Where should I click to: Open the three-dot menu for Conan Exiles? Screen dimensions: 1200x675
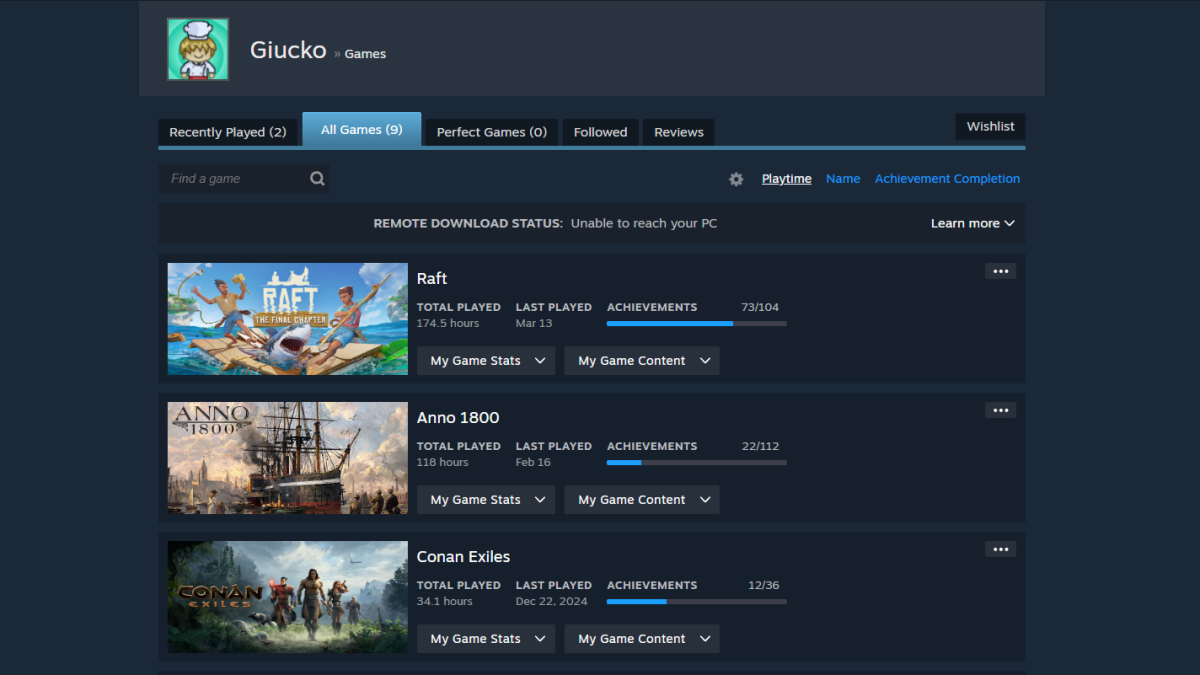pyautogui.click(x=1000, y=549)
